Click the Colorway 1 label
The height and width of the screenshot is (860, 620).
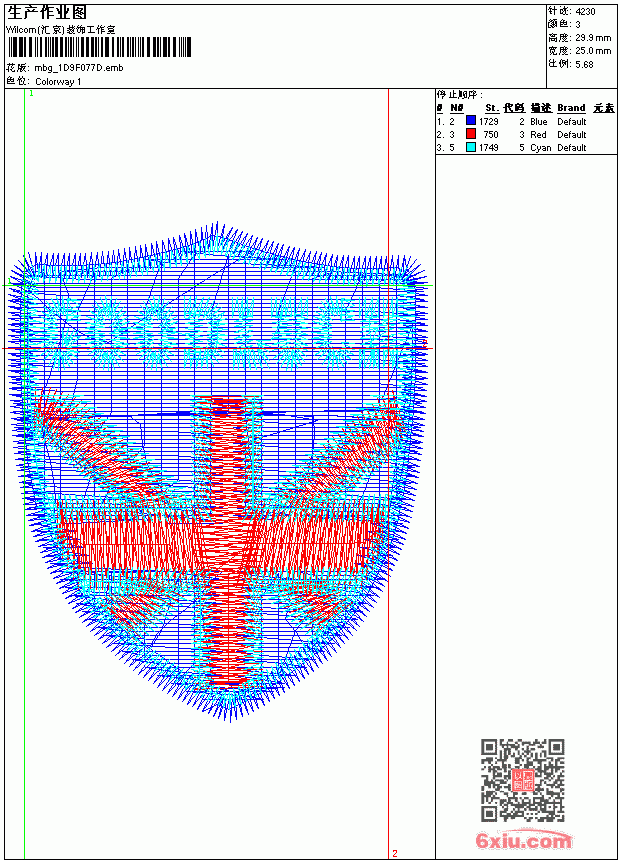pos(58,82)
